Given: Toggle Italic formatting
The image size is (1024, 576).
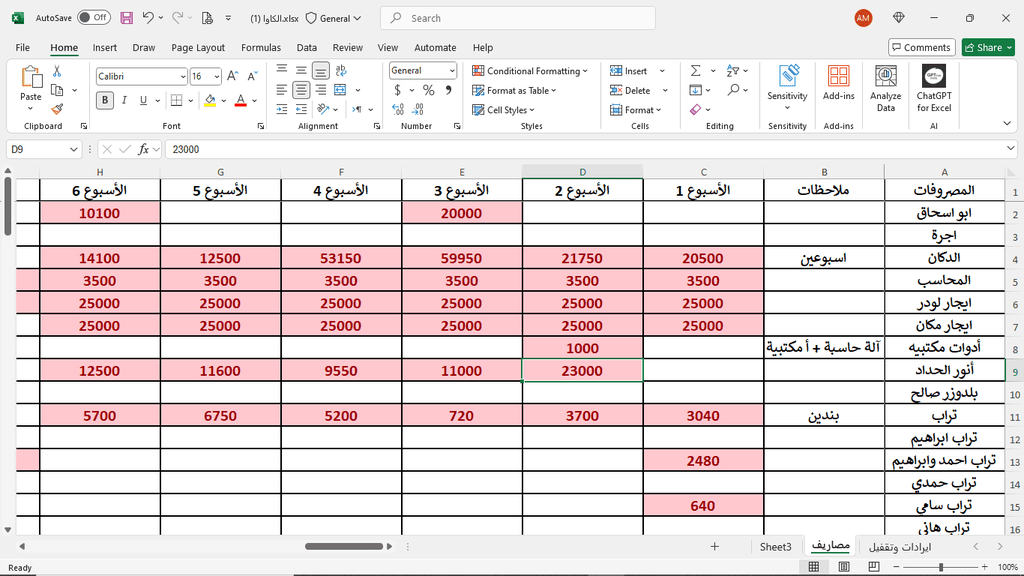Looking at the screenshot, I should coord(125,100).
